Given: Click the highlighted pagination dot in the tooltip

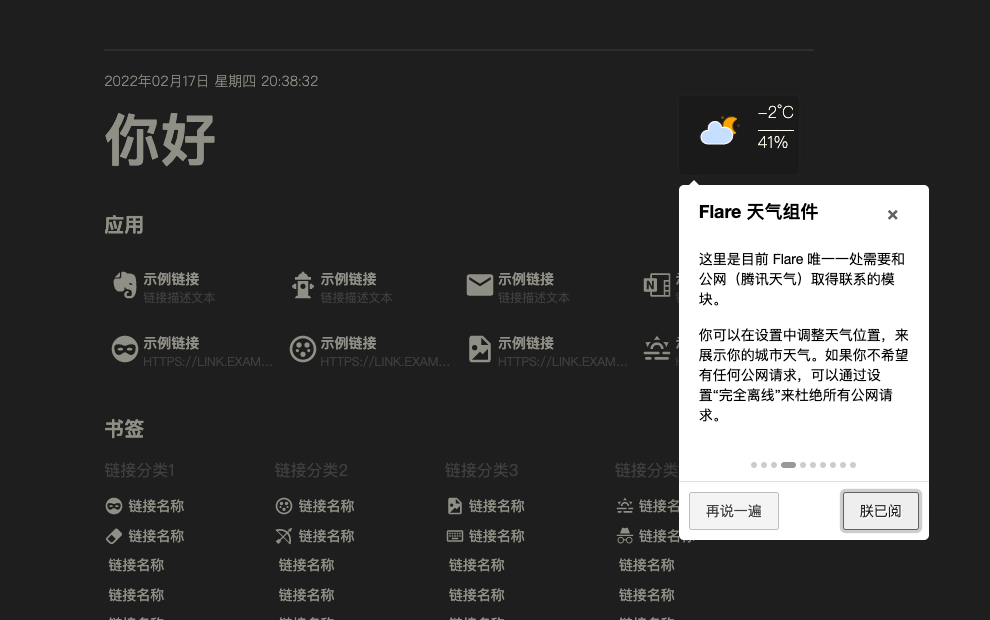Looking at the screenshot, I should (x=789, y=465).
